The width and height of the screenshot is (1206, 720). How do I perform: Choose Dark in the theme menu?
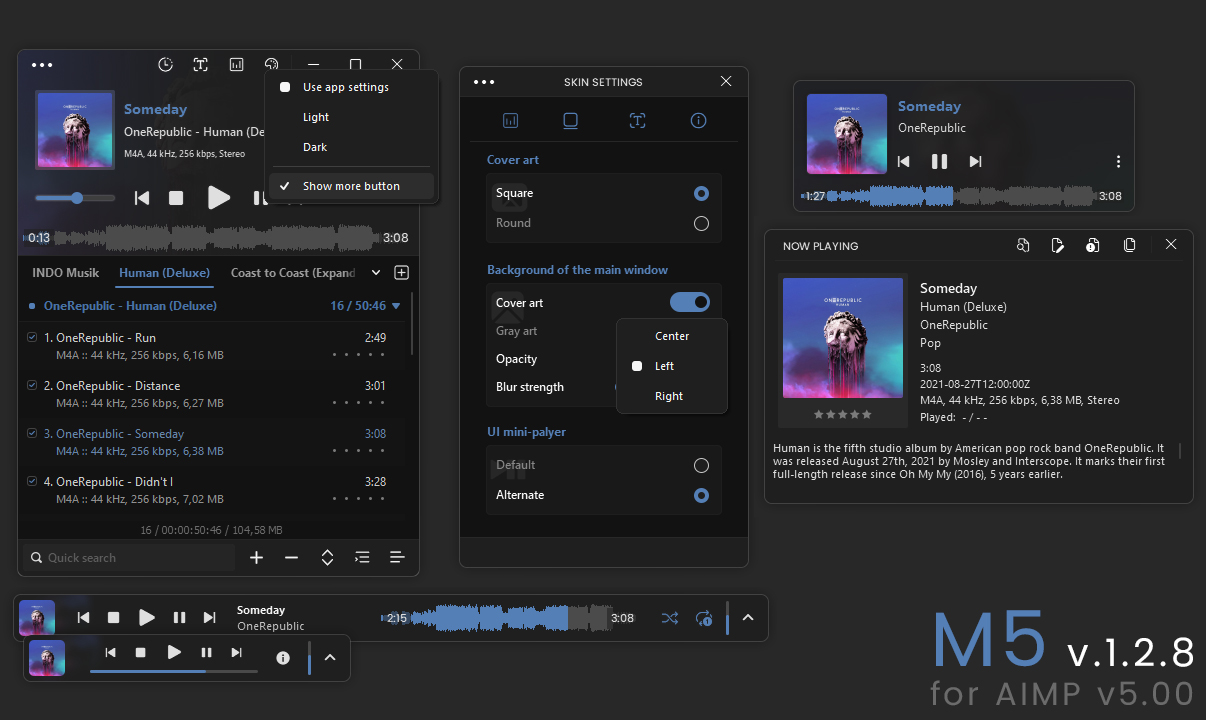[352, 147]
